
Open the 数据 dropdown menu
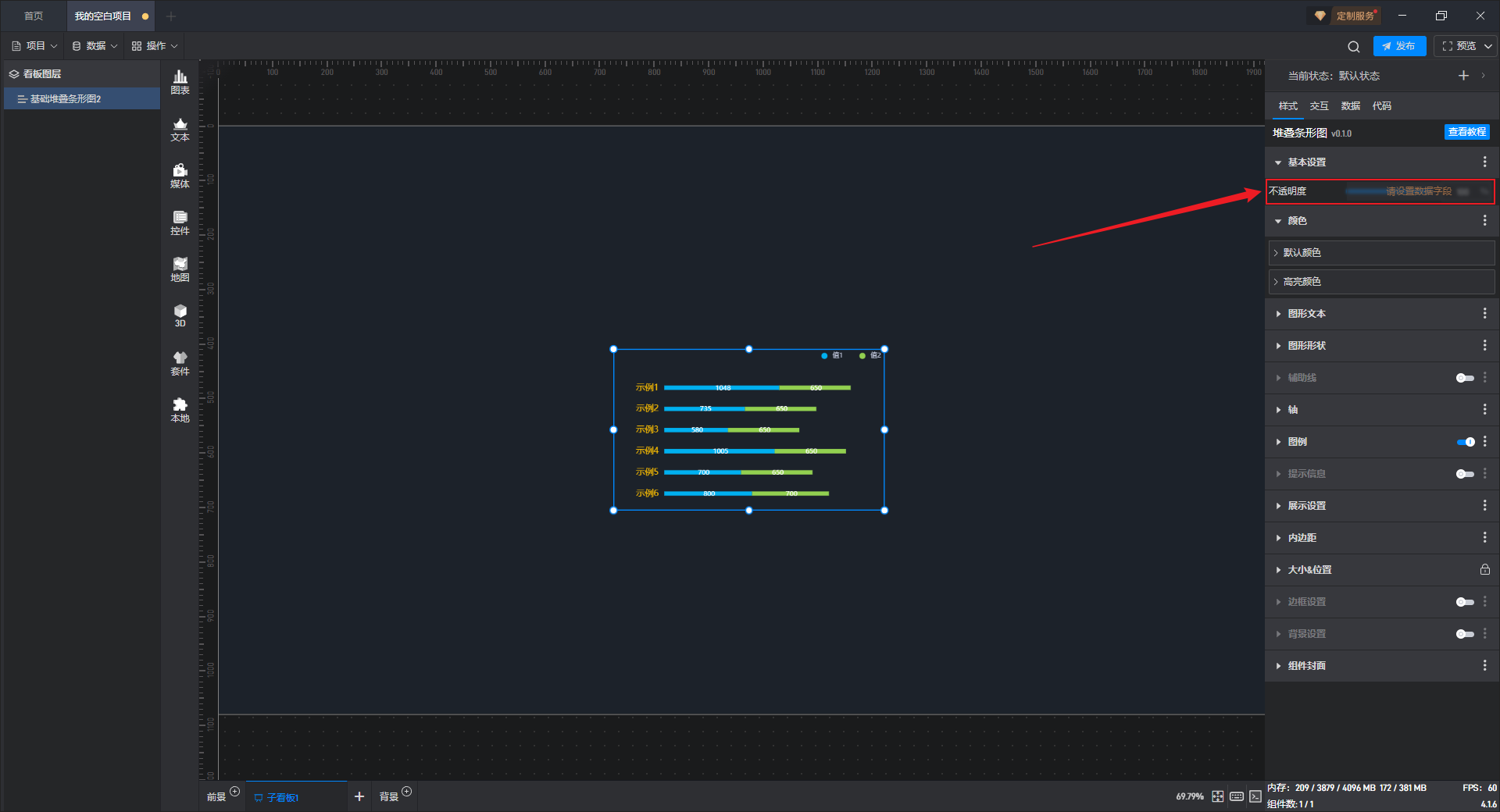(x=95, y=46)
